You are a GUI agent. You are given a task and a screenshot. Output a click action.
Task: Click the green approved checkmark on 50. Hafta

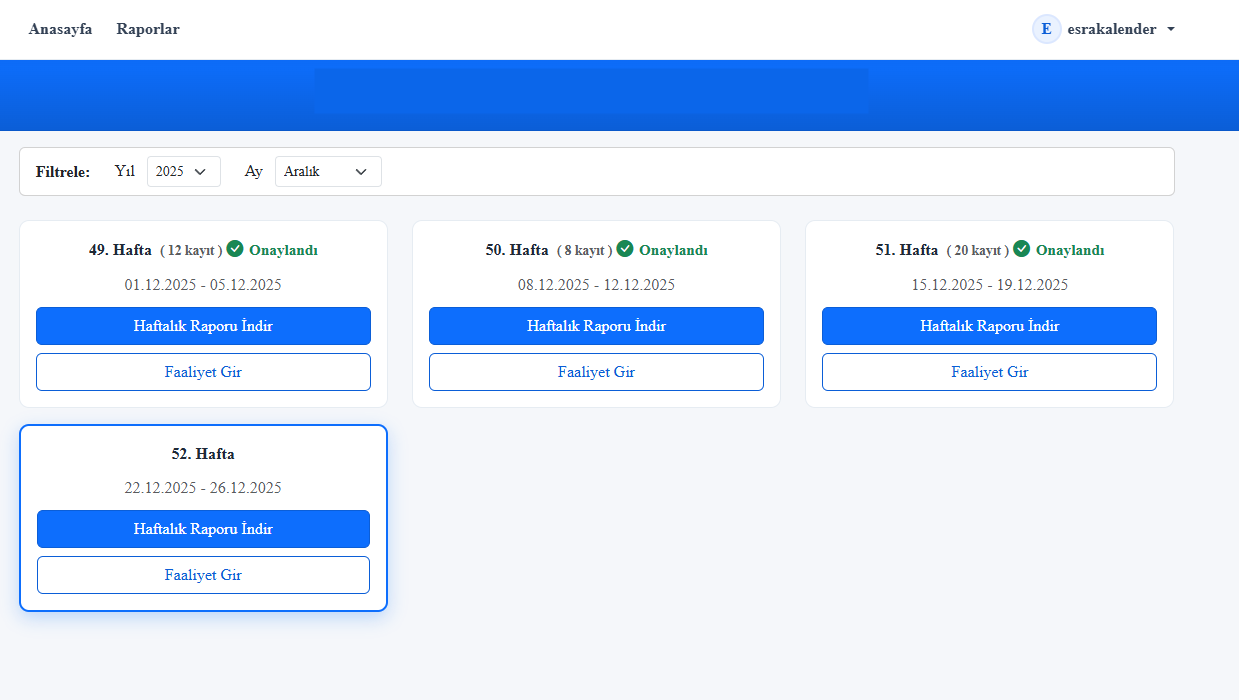(x=625, y=249)
